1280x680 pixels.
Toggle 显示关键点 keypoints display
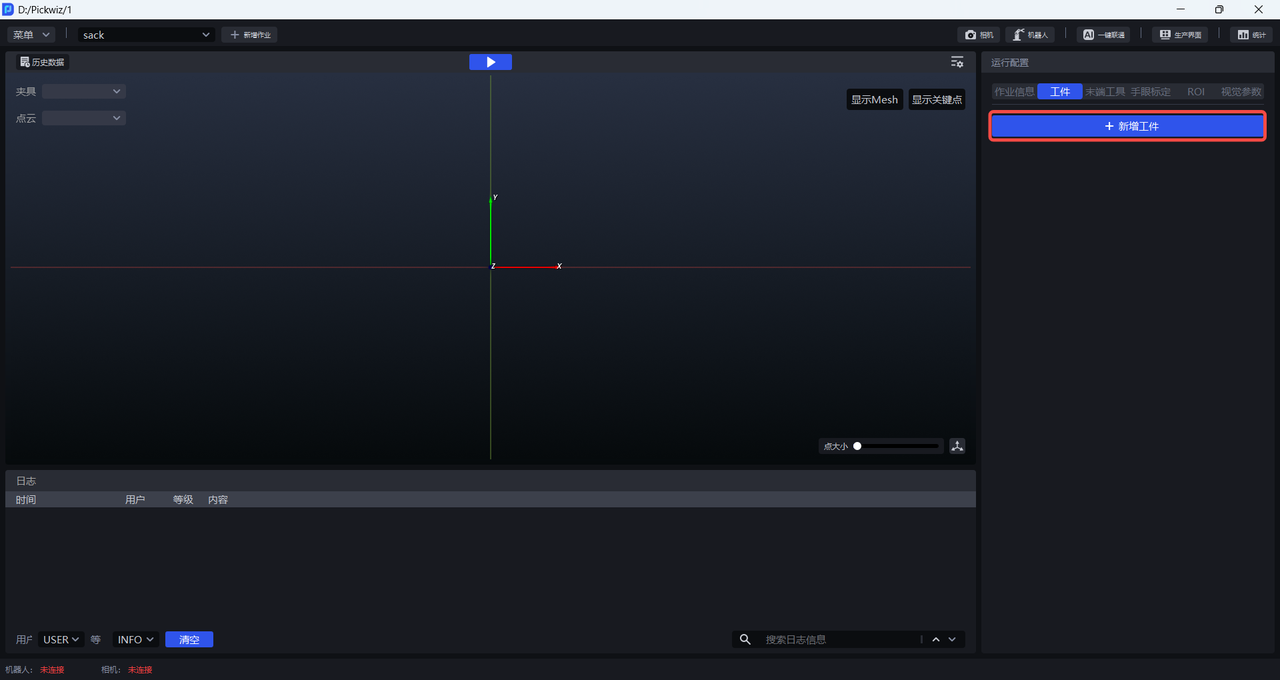tap(937, 100)
